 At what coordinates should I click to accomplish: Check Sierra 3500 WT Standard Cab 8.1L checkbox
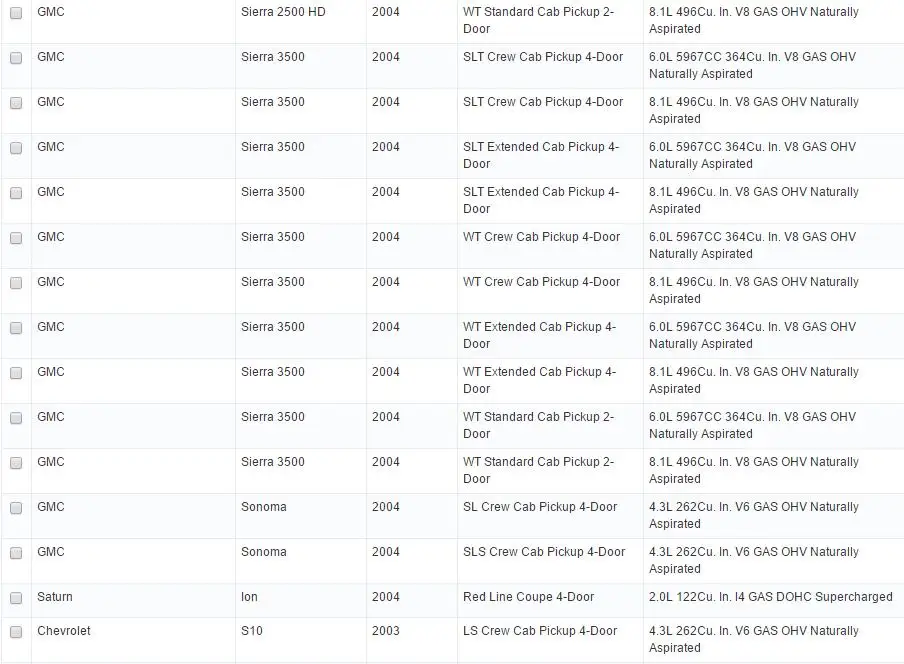(16, 462)
